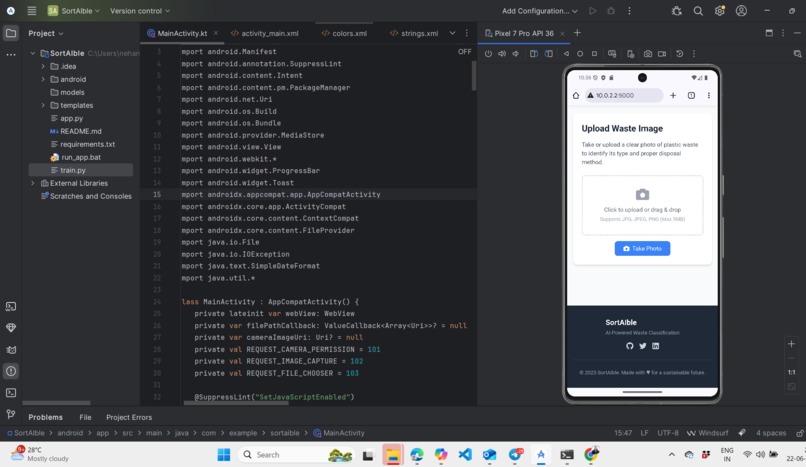Open more tool windows ellipsis in left sidebar
Viewport: 806px width, 467px height.
click(11, 54)
